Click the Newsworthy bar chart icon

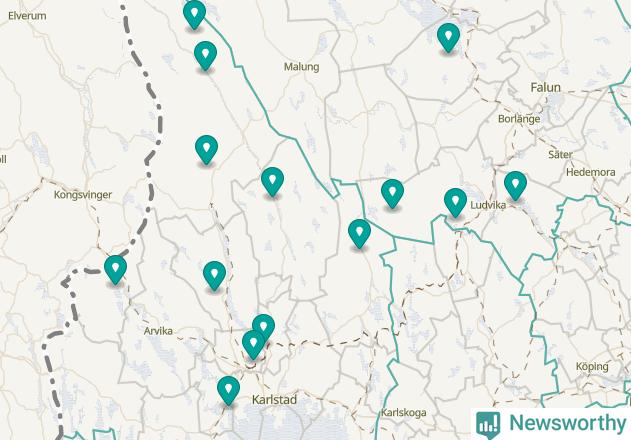point(488,425)
